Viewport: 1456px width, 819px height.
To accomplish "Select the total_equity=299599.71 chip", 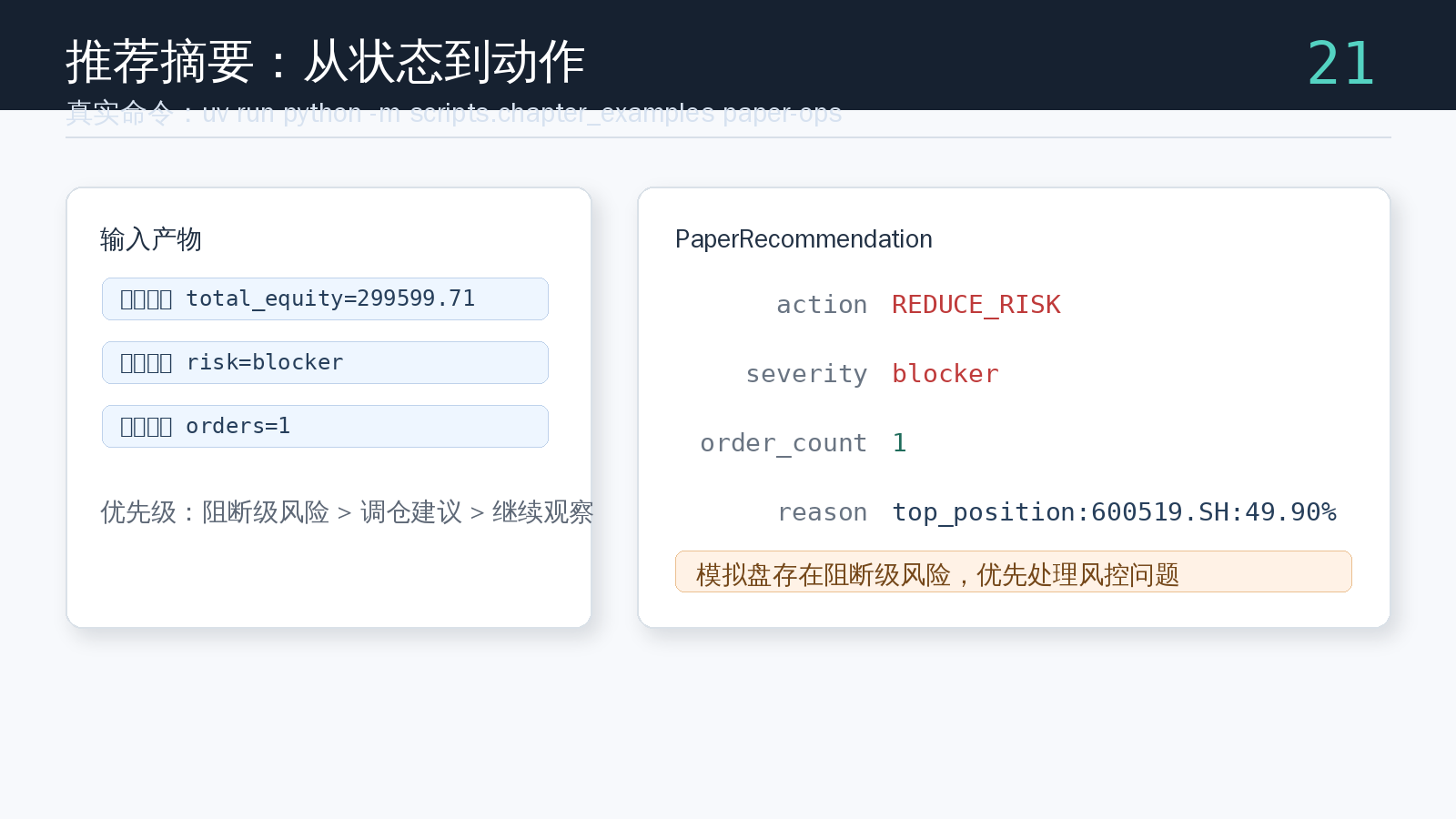I will 325,298.
